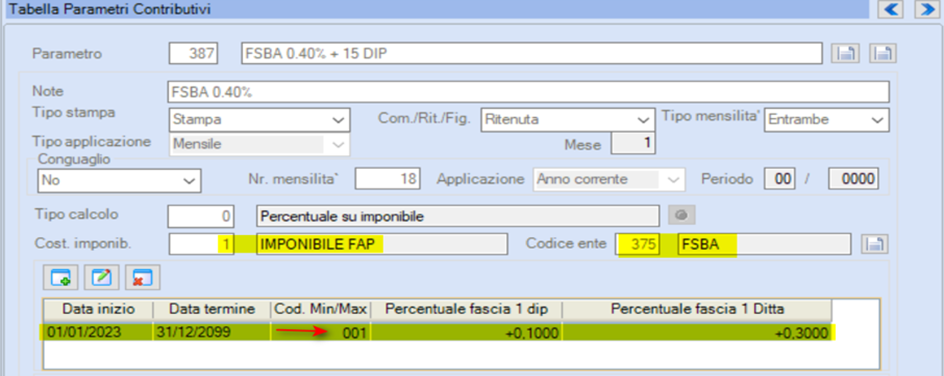This screenshot has width=944, height=376.
Task: Click the lookup icon next to FSBA ente
Action: pyautogui.click(x=875, y=244)
